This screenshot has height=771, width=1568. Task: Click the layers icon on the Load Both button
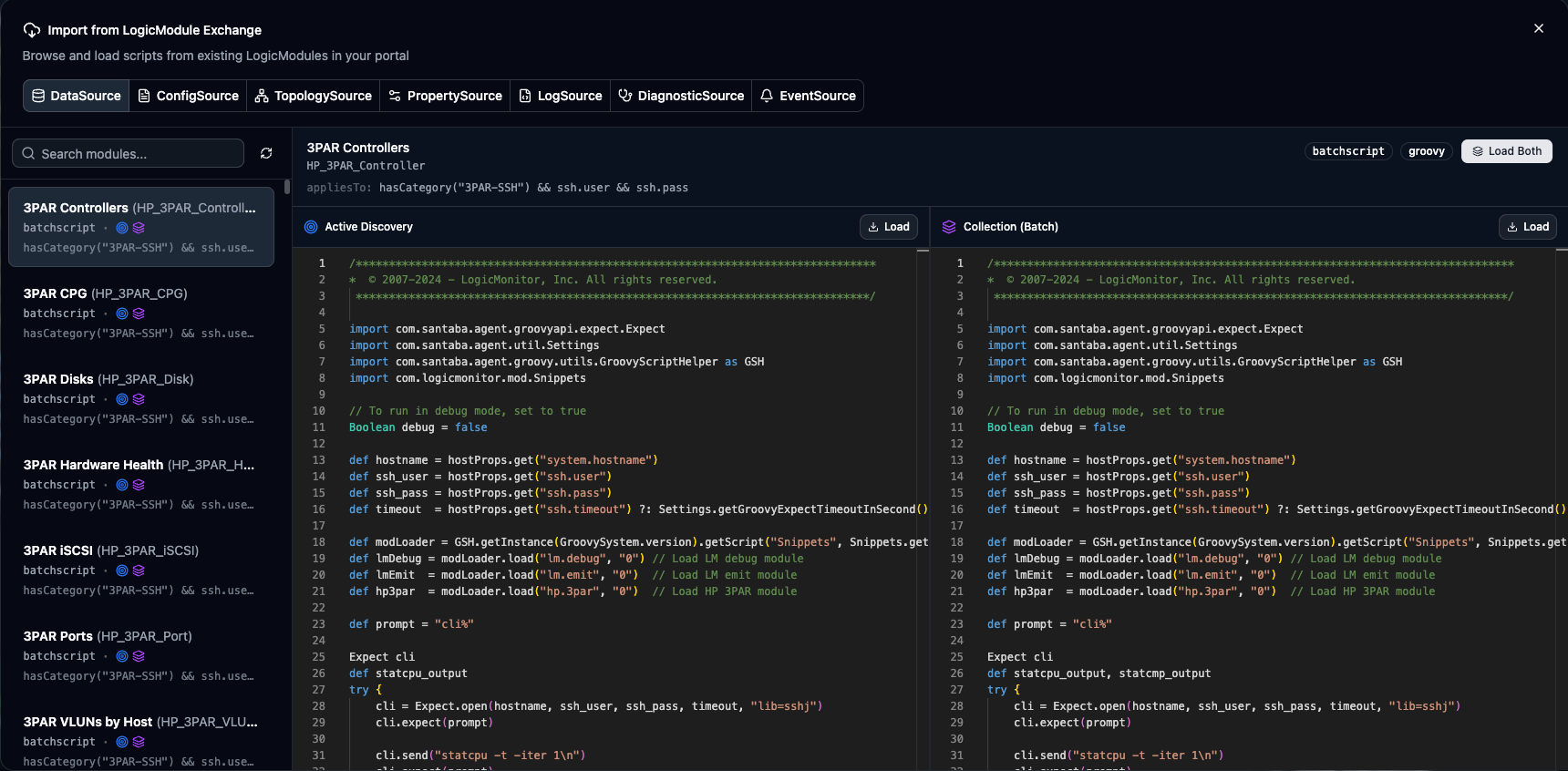click(1478, 151)
